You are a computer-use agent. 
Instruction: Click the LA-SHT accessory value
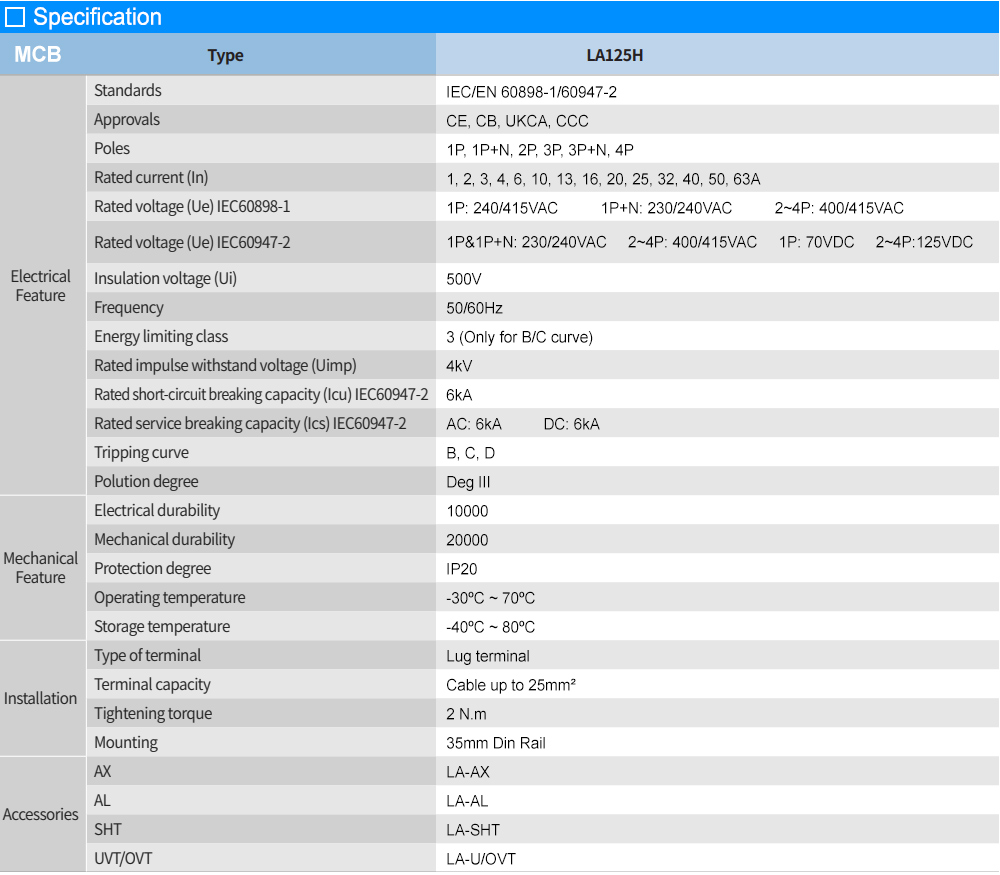pos(473,830)
